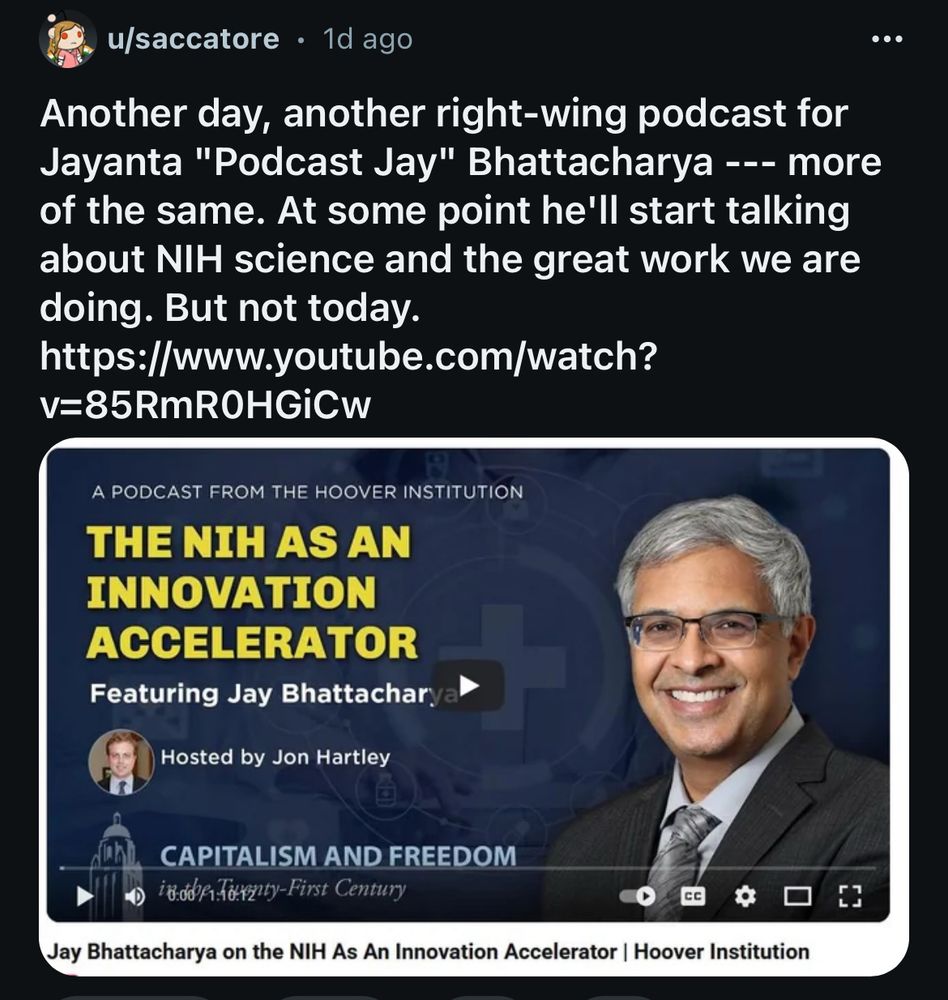The image size is (948, 1000).
Task: Open the video title caption below player
Action: [x=428, y=951]
